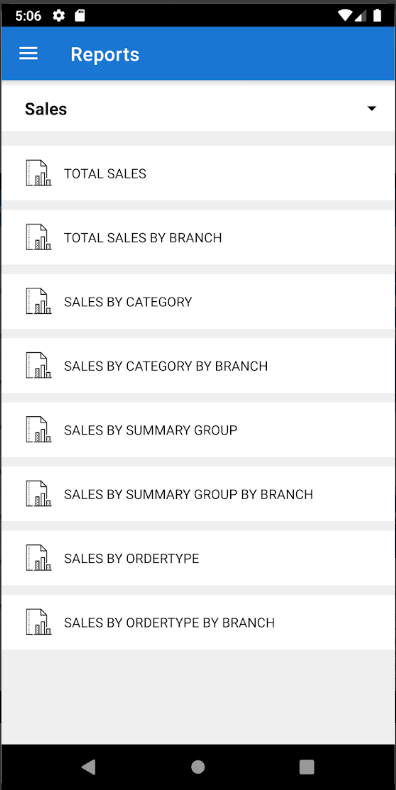Click the report icon next to SALES BY ORDERTYPE
This screenshot has width=396, height=790.
[x=38, y=558]
